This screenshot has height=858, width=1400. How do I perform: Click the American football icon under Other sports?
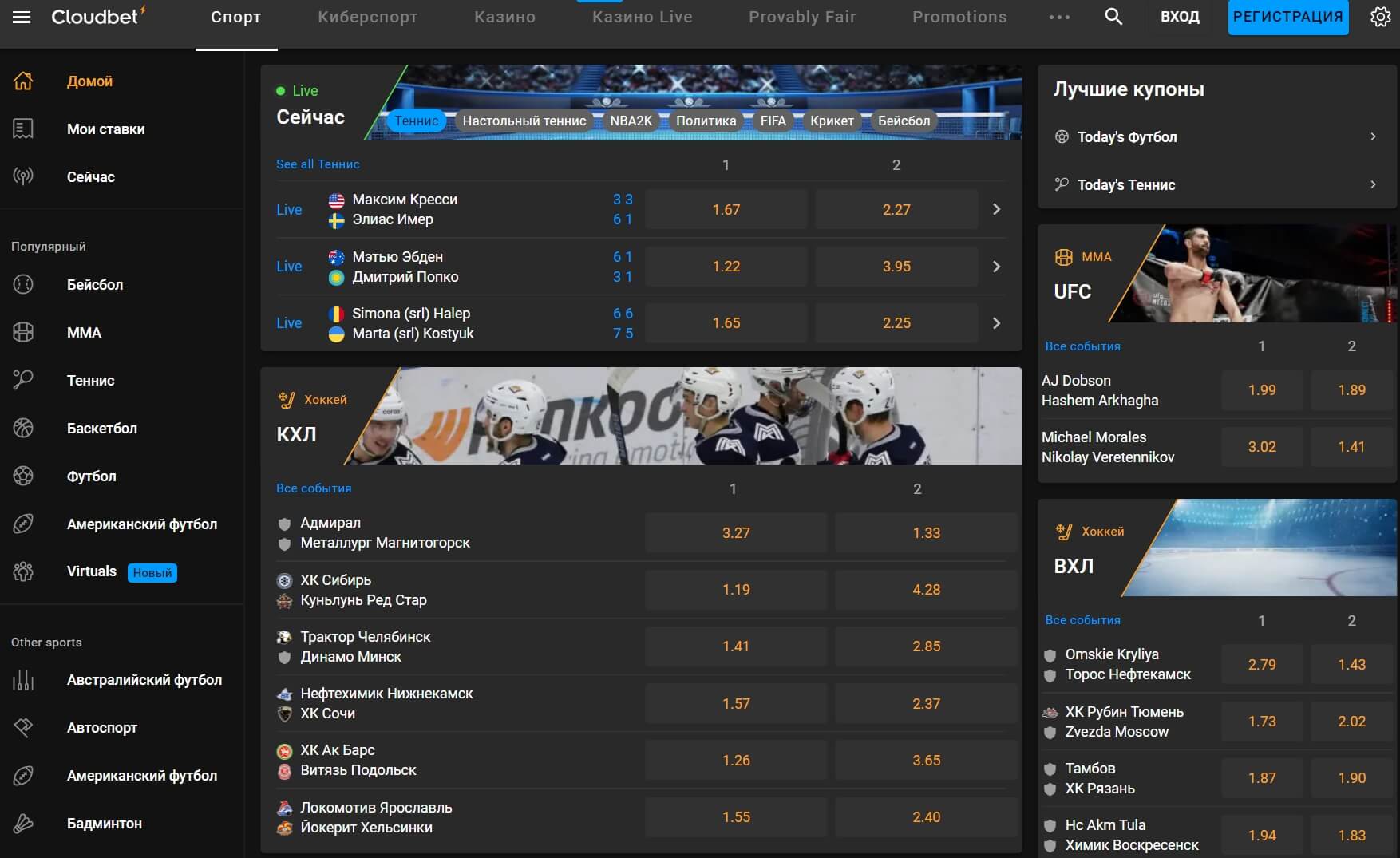coord(23,775)
